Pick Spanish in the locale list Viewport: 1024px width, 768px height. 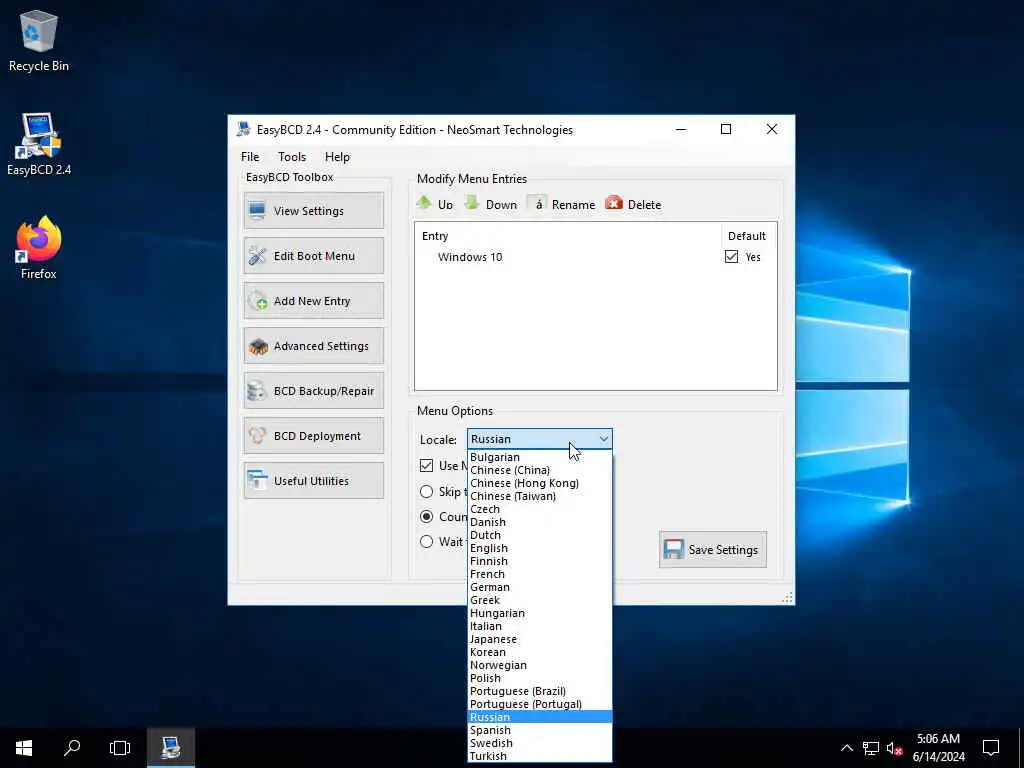pyautogui.click(x=540, y=730)
